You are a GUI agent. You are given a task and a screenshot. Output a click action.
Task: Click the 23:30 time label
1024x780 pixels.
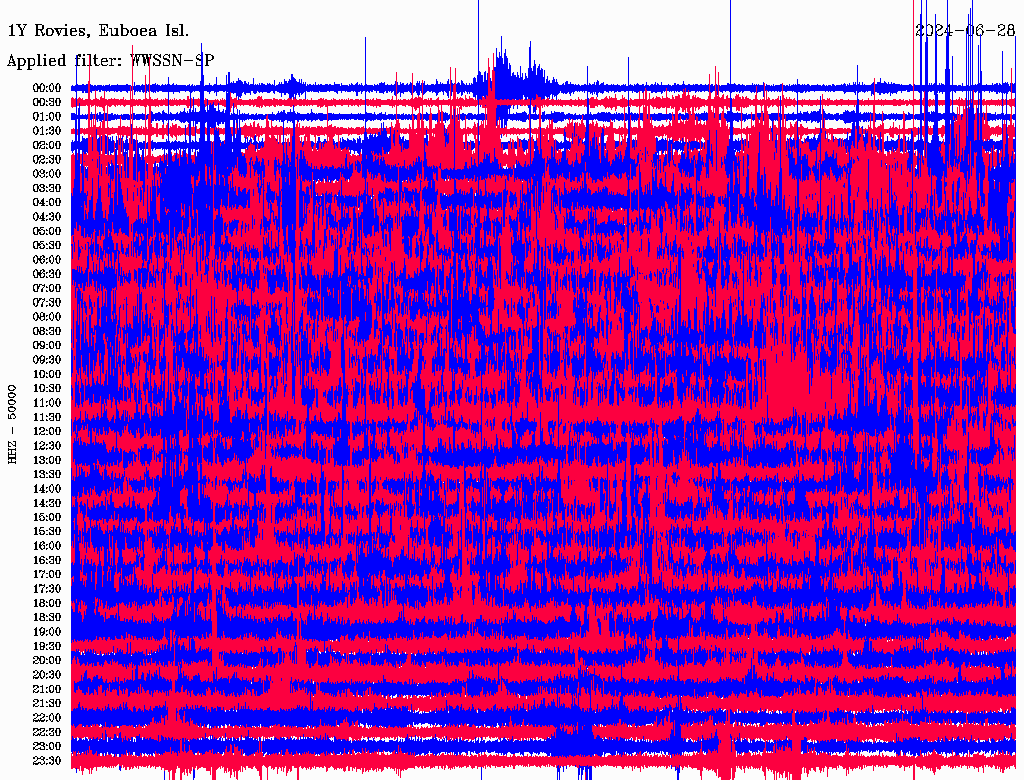(x=47, y=760)
